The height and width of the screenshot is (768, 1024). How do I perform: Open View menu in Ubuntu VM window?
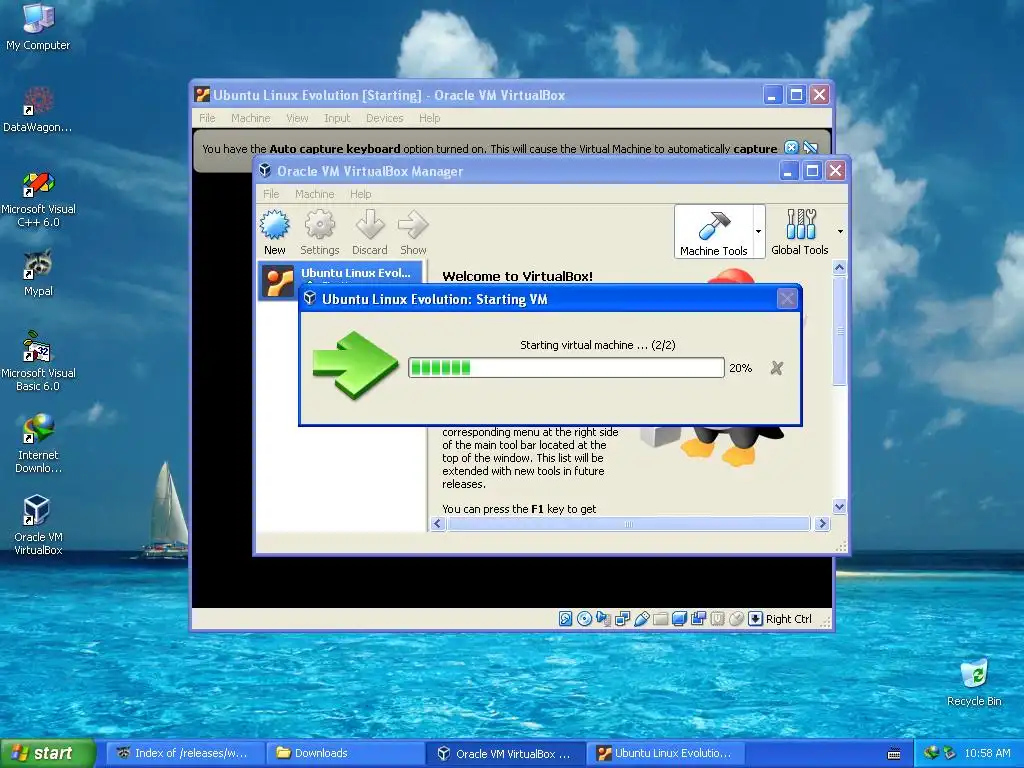[297, 118]
